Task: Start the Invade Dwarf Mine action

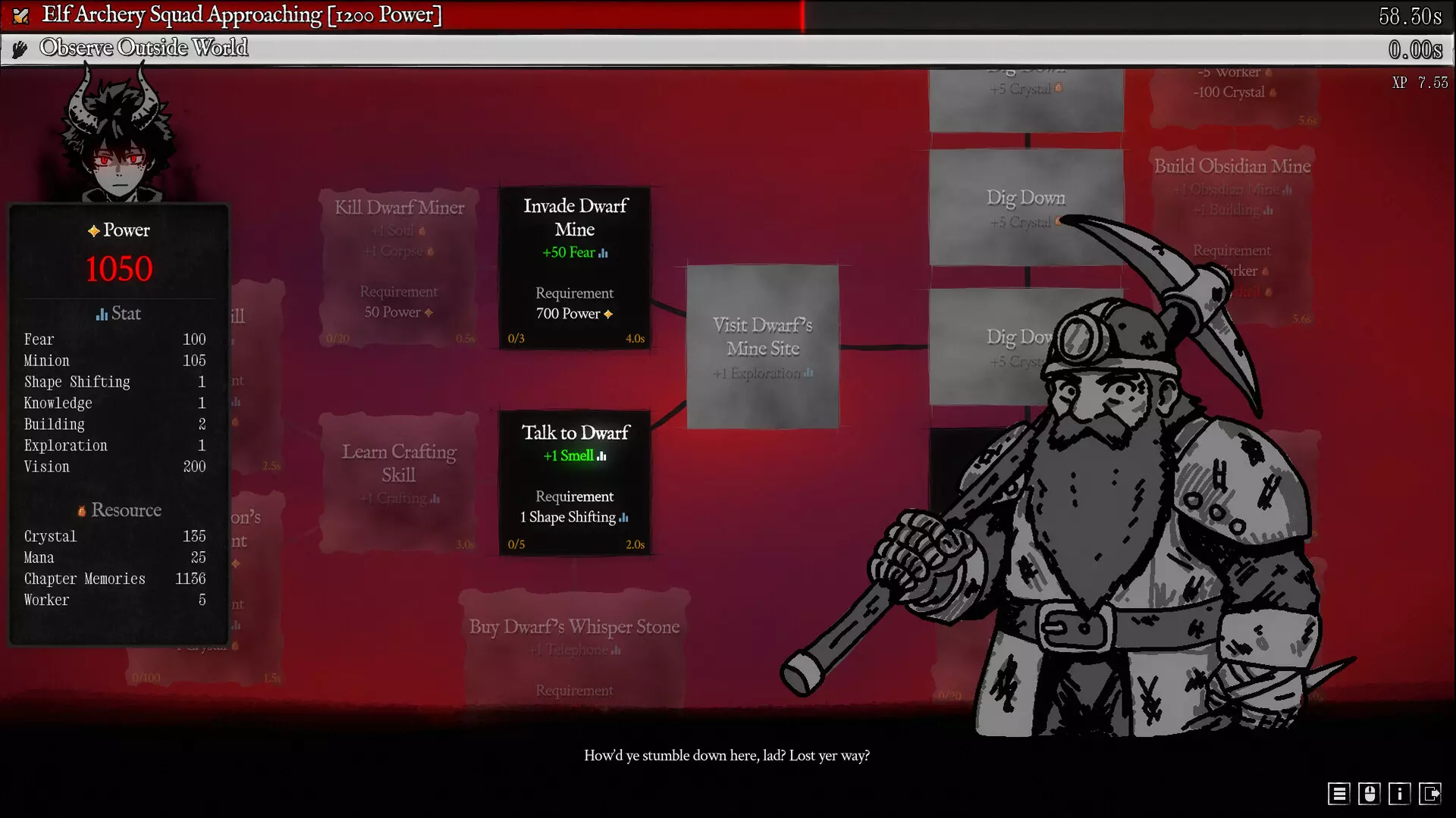Action: coord(575,268)
